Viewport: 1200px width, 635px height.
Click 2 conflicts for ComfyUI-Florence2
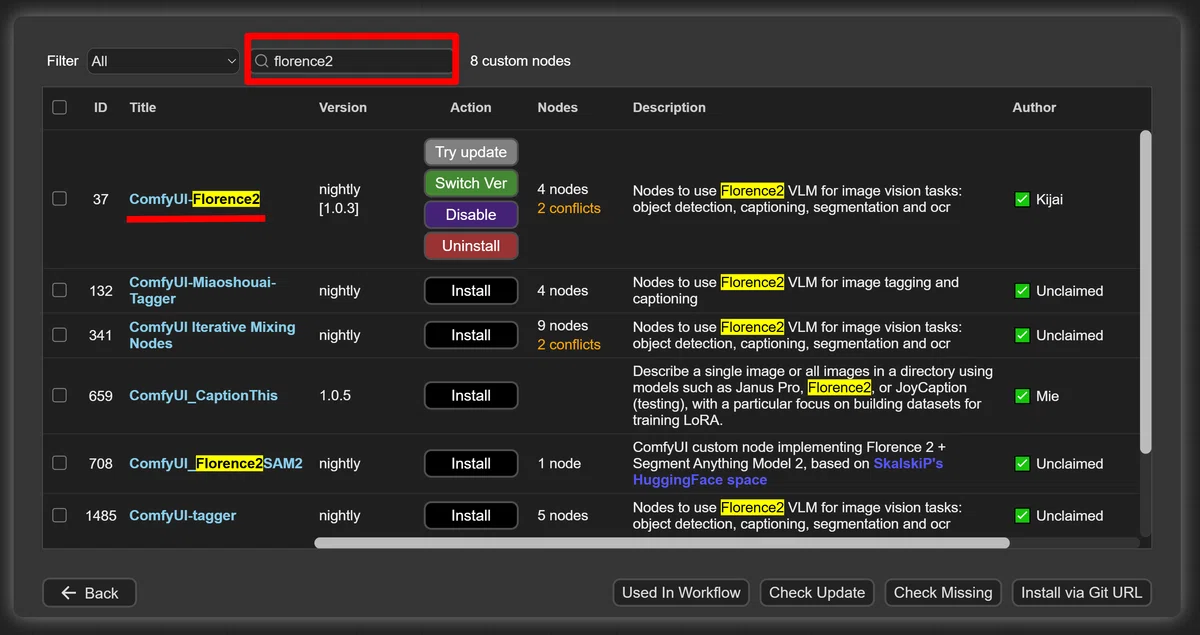[569, 208]
